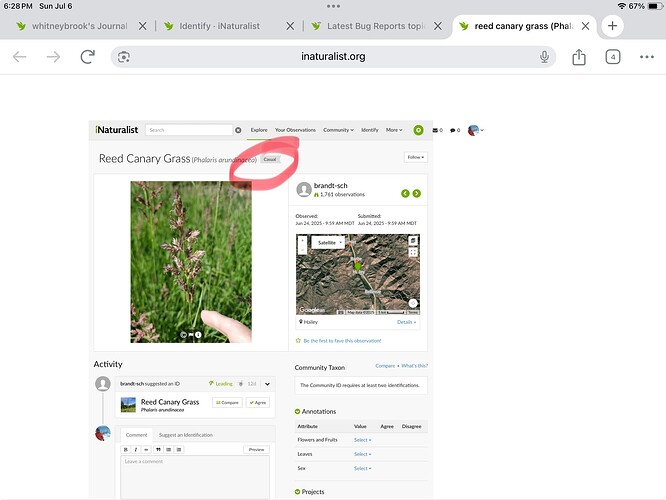Close the reed canary grass tab
Image resolution: width=666 pixels, height=500 pixels.
(x=585, y=26)
